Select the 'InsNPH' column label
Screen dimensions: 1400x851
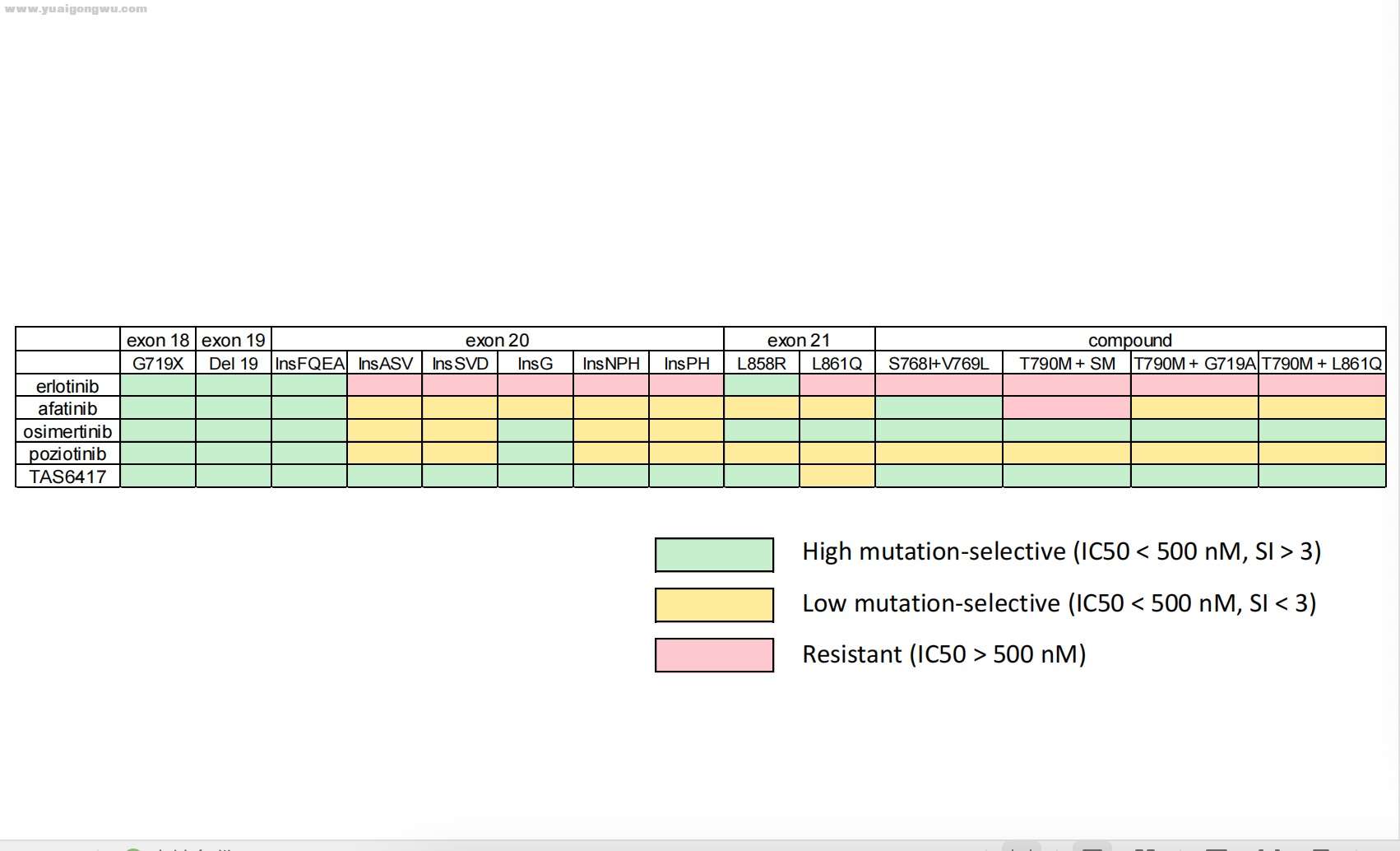pos(611,363)
